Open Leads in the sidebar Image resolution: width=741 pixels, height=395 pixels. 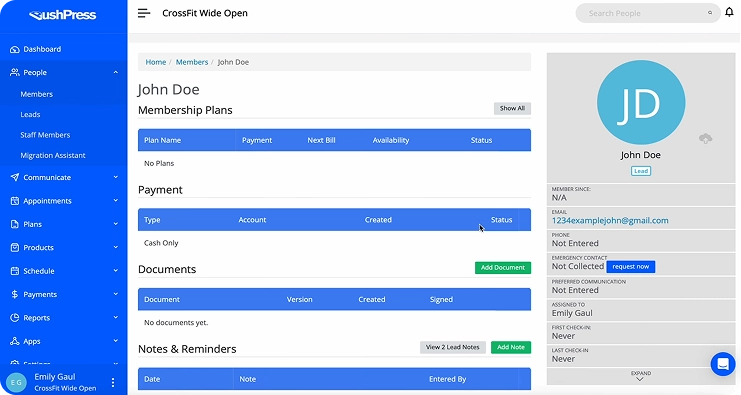pos(30,114)
